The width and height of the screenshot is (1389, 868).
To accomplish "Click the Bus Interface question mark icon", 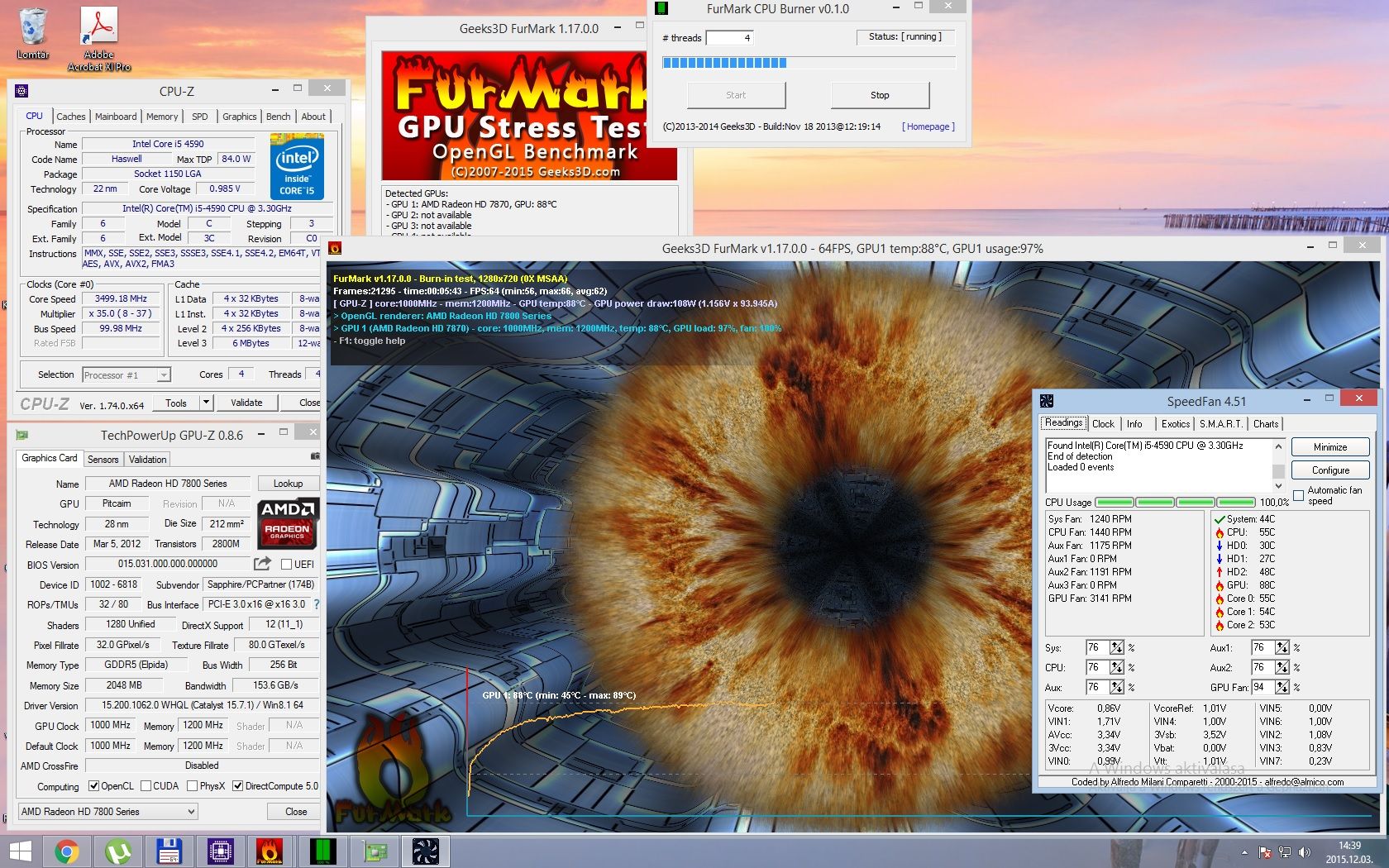I will pos(316,604).
